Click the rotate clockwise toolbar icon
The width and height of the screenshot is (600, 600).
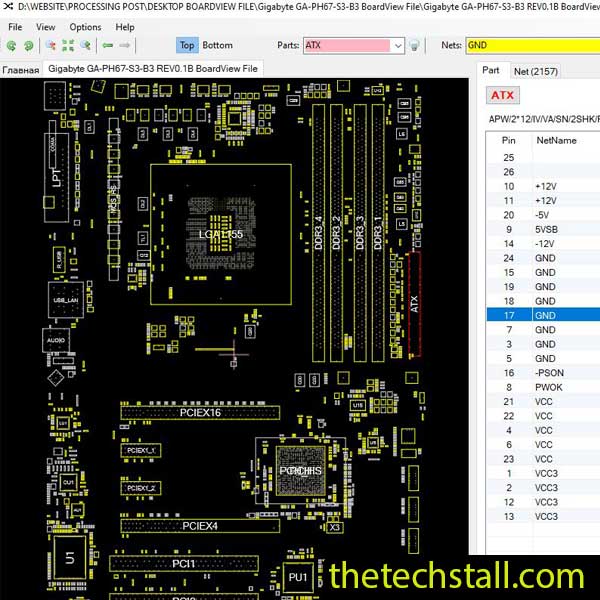click(x=26, y=45)
